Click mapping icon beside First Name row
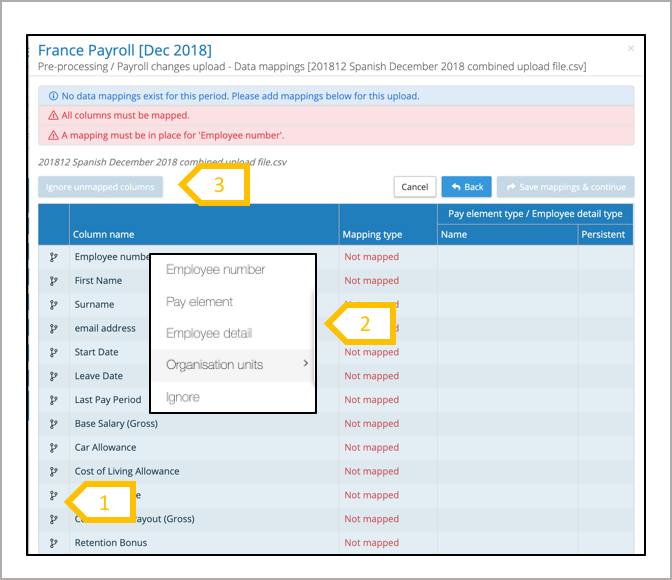The image size is (672, 580). 53,281
